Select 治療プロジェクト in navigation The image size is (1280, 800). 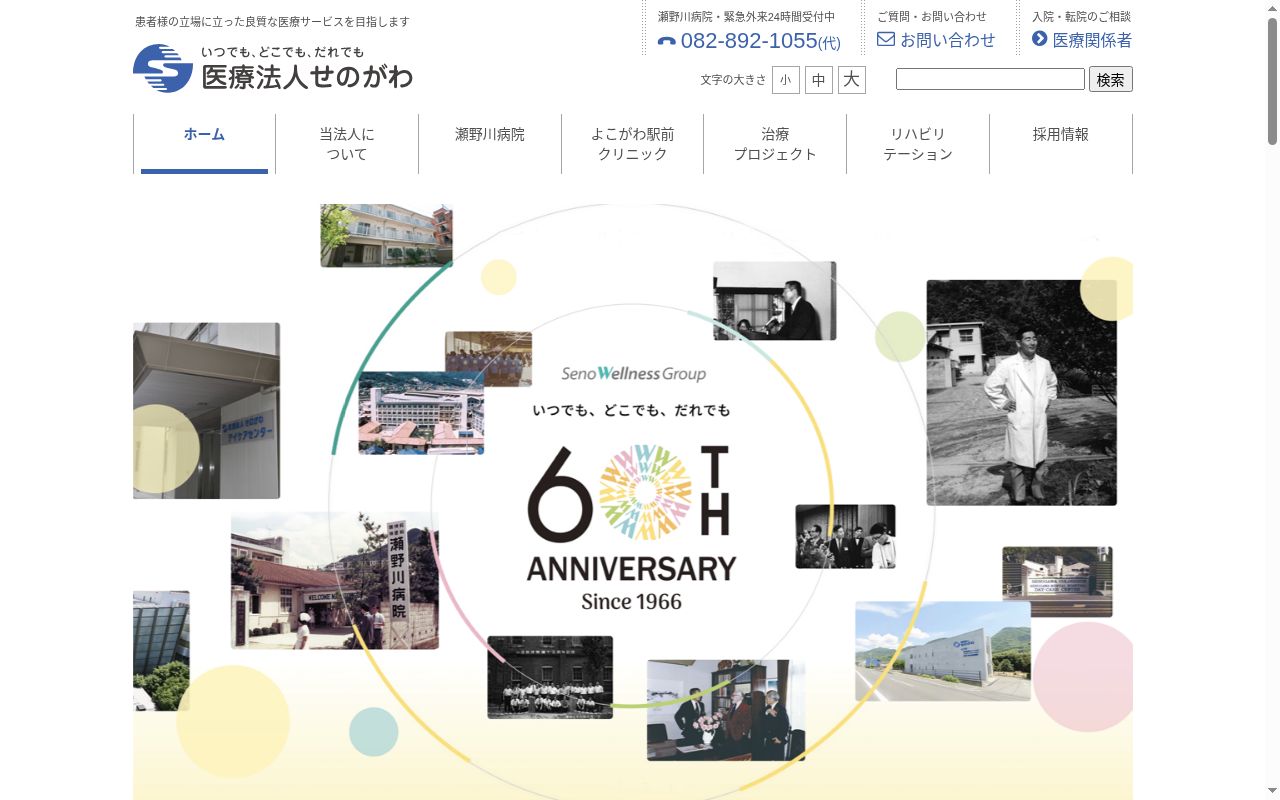click(775, 143)
